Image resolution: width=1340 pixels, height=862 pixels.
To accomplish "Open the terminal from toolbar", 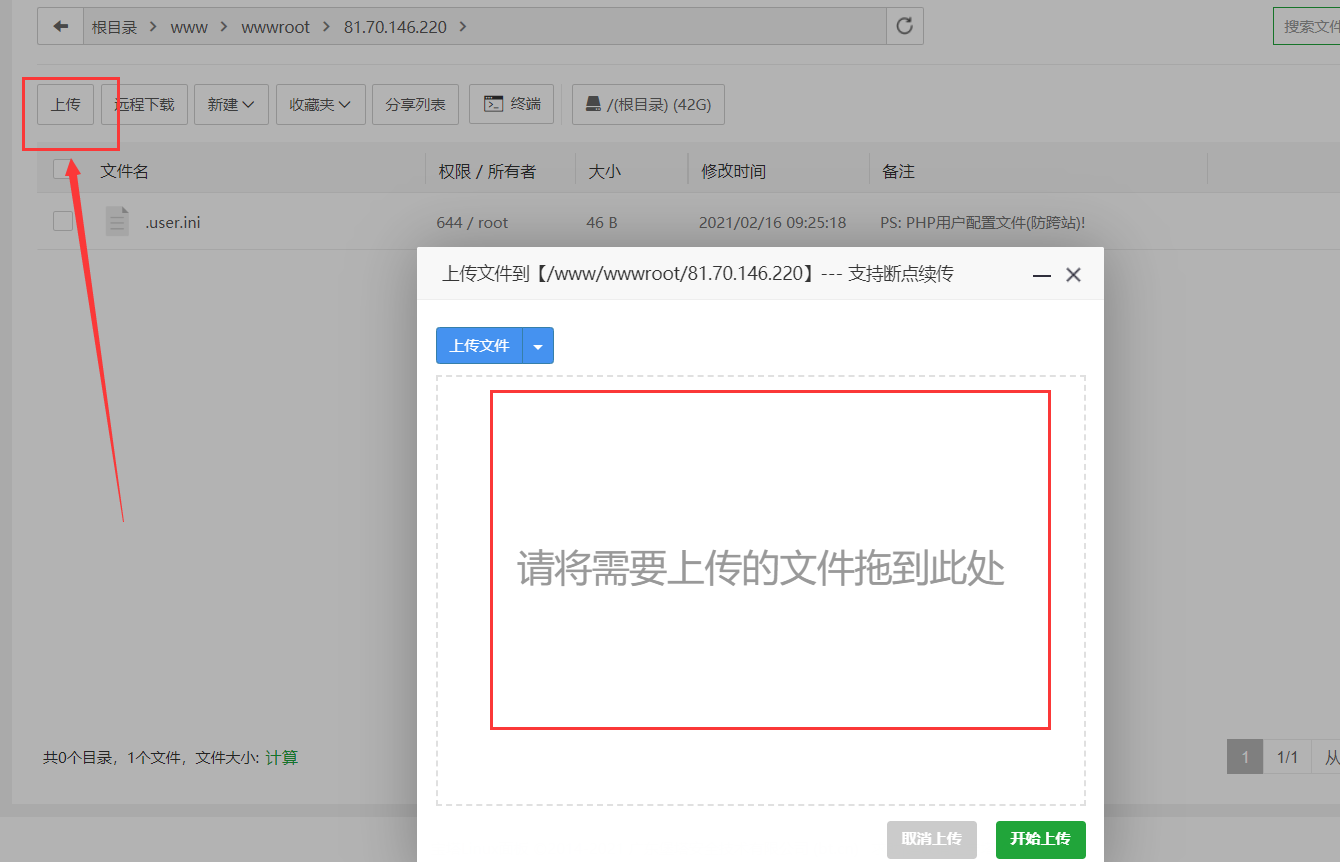I will coord(511,104).
